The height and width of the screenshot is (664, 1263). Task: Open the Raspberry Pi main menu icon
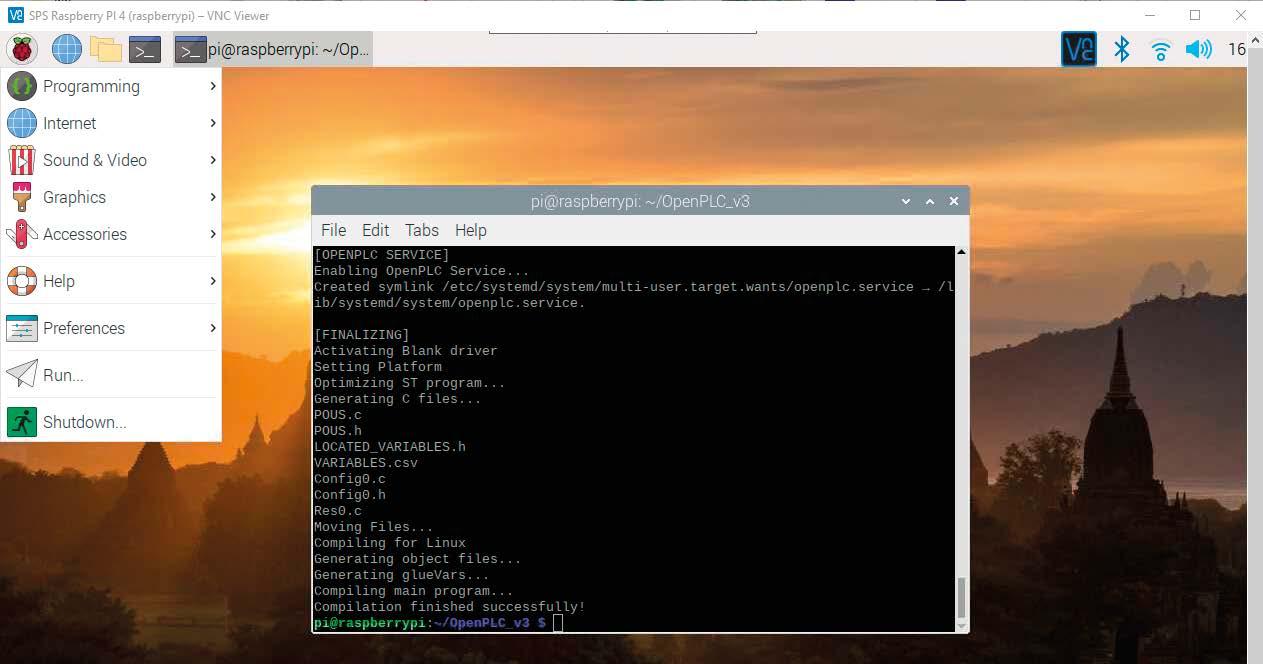point(22,49)
